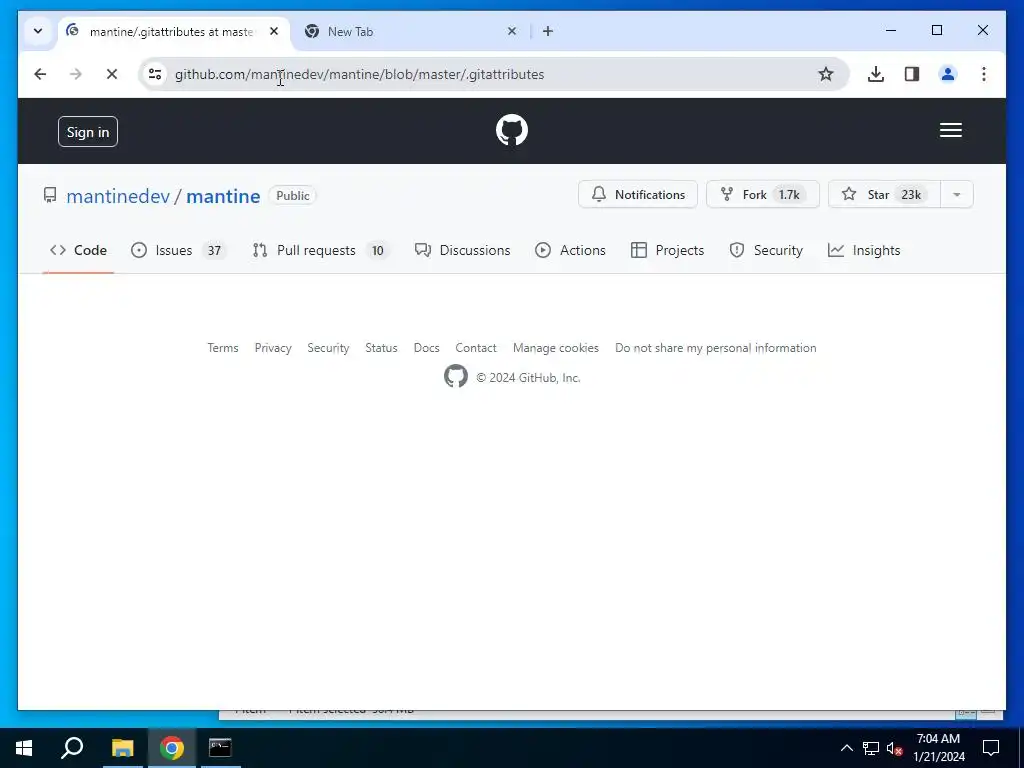This screenshot has width=1024, height=768.
Task: Click the Terms footer link
Action: coord(223,348)
